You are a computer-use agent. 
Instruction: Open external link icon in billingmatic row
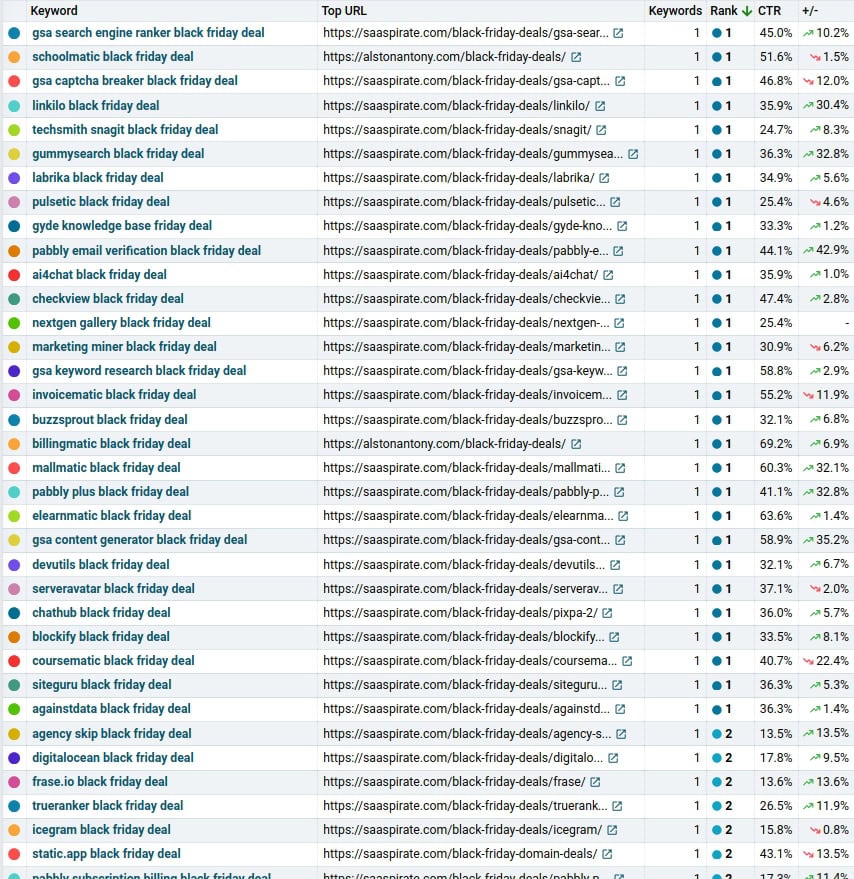(x=576, y=444)
